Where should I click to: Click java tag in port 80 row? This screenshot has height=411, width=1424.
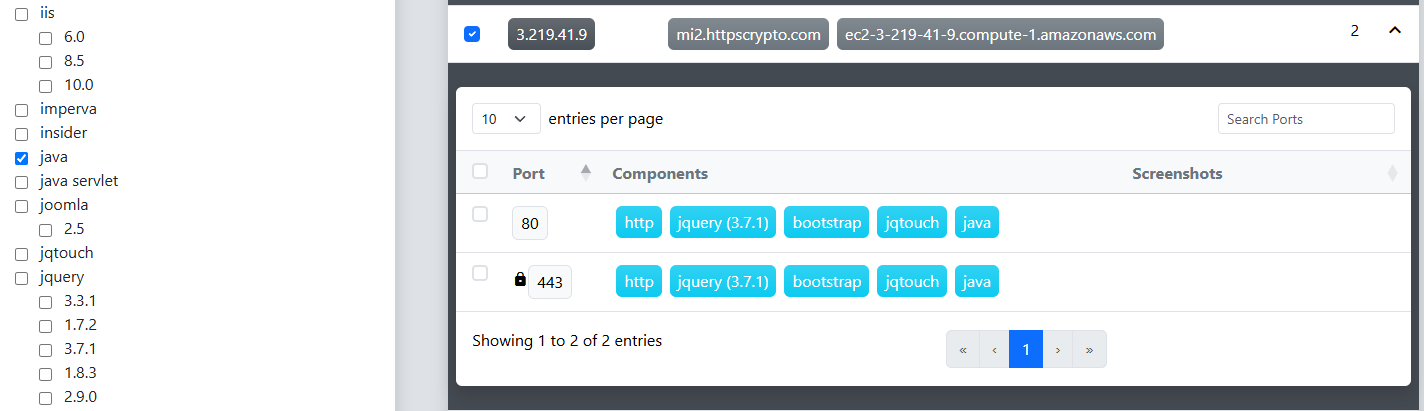point(977,223)
